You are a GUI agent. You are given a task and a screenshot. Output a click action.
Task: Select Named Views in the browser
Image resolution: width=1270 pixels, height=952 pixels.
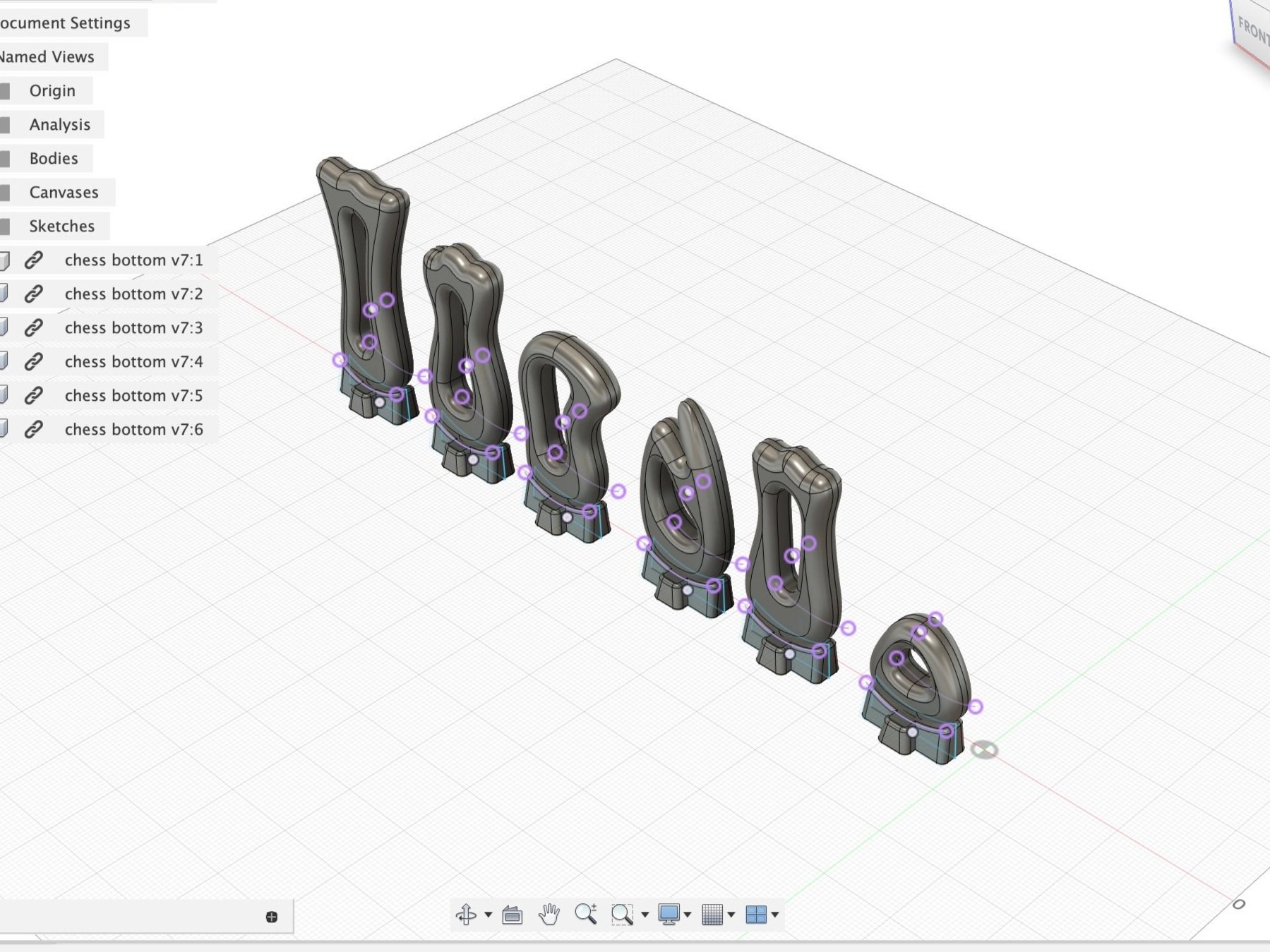[x=47, y=57]
